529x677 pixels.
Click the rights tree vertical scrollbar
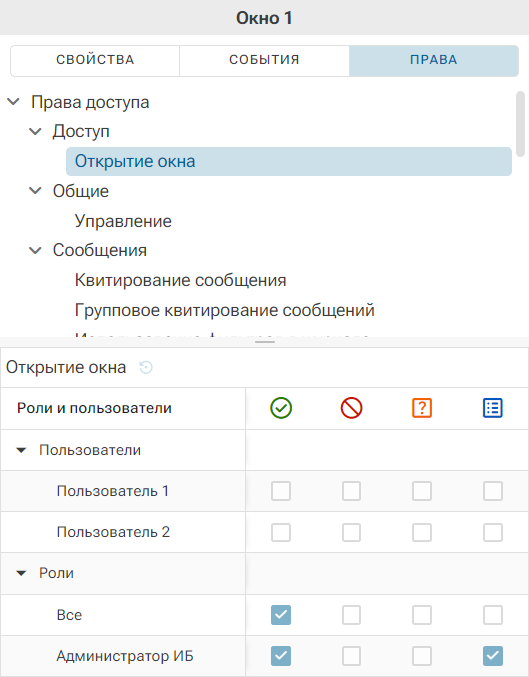pyautogui.click(x=520, y=124)
